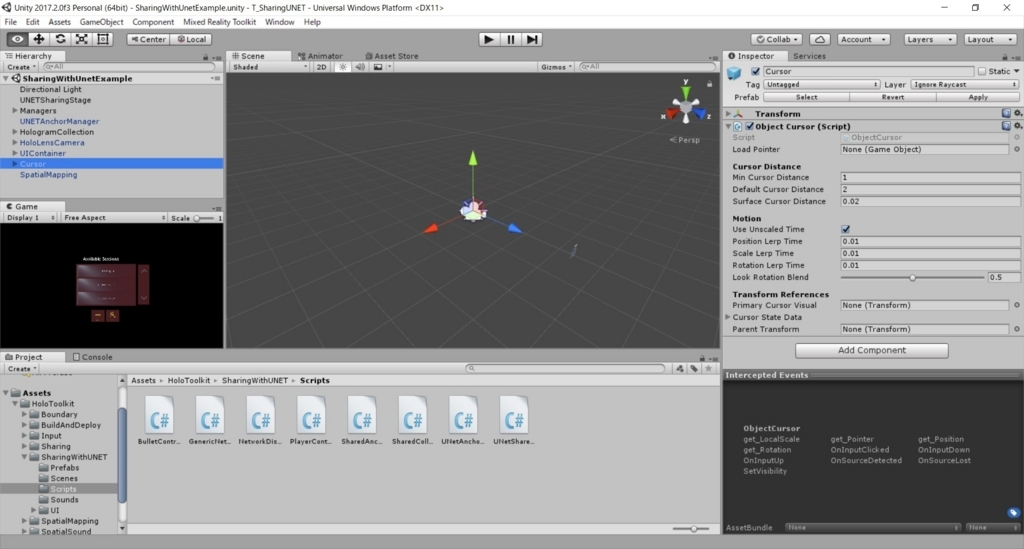The height and width of the screenshot is (549, 1024).
Task: Open the Layers dropdown
Action: [930, 39]
